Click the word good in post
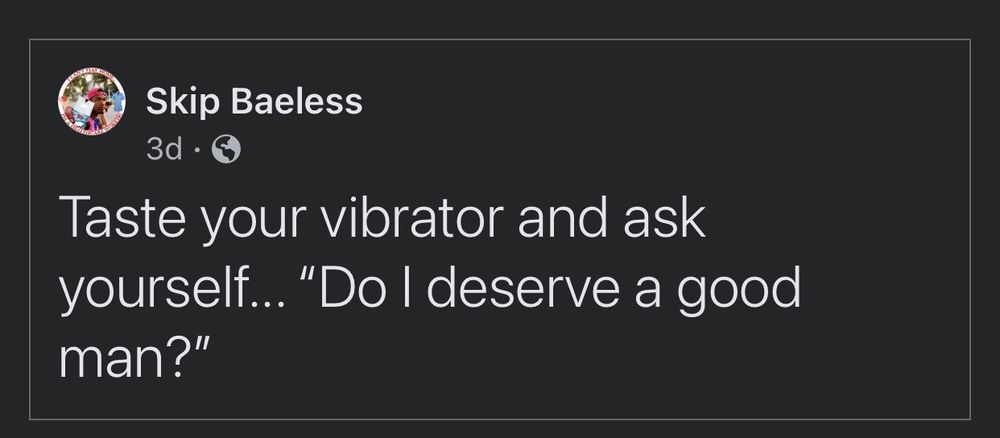This screenshot has width=1000, height=438. click(739, 291)
